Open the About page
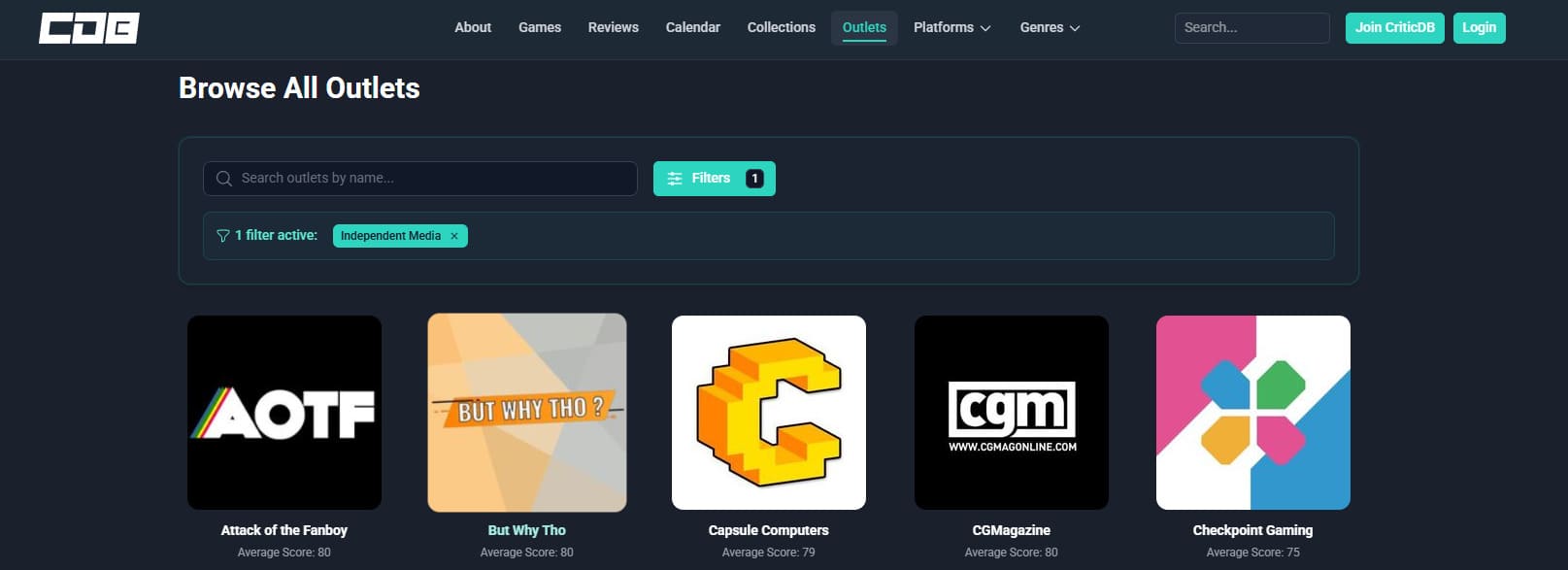The image size is (1568, 570). (473, 27)
